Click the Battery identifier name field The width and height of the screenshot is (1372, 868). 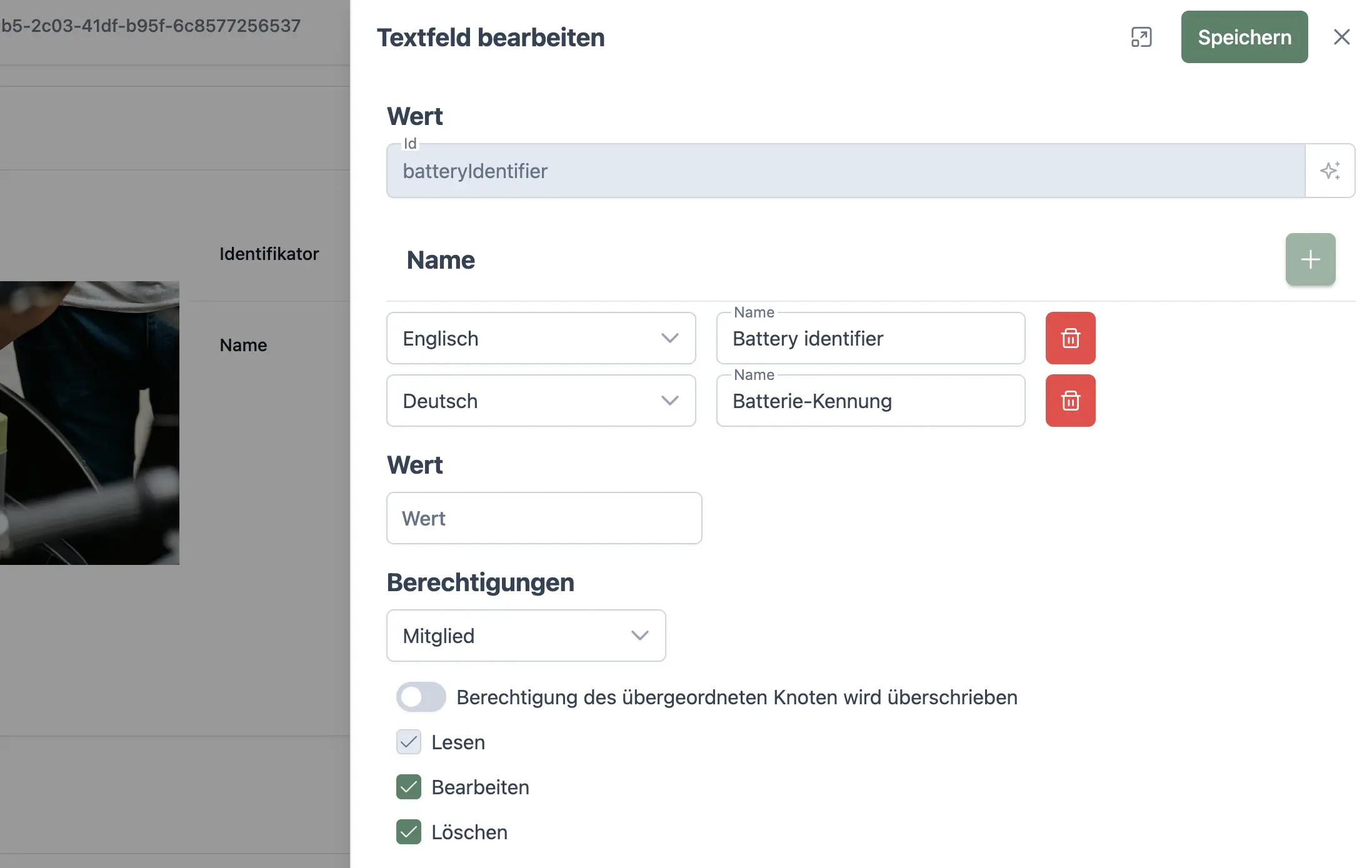click(x=870, y=338)
